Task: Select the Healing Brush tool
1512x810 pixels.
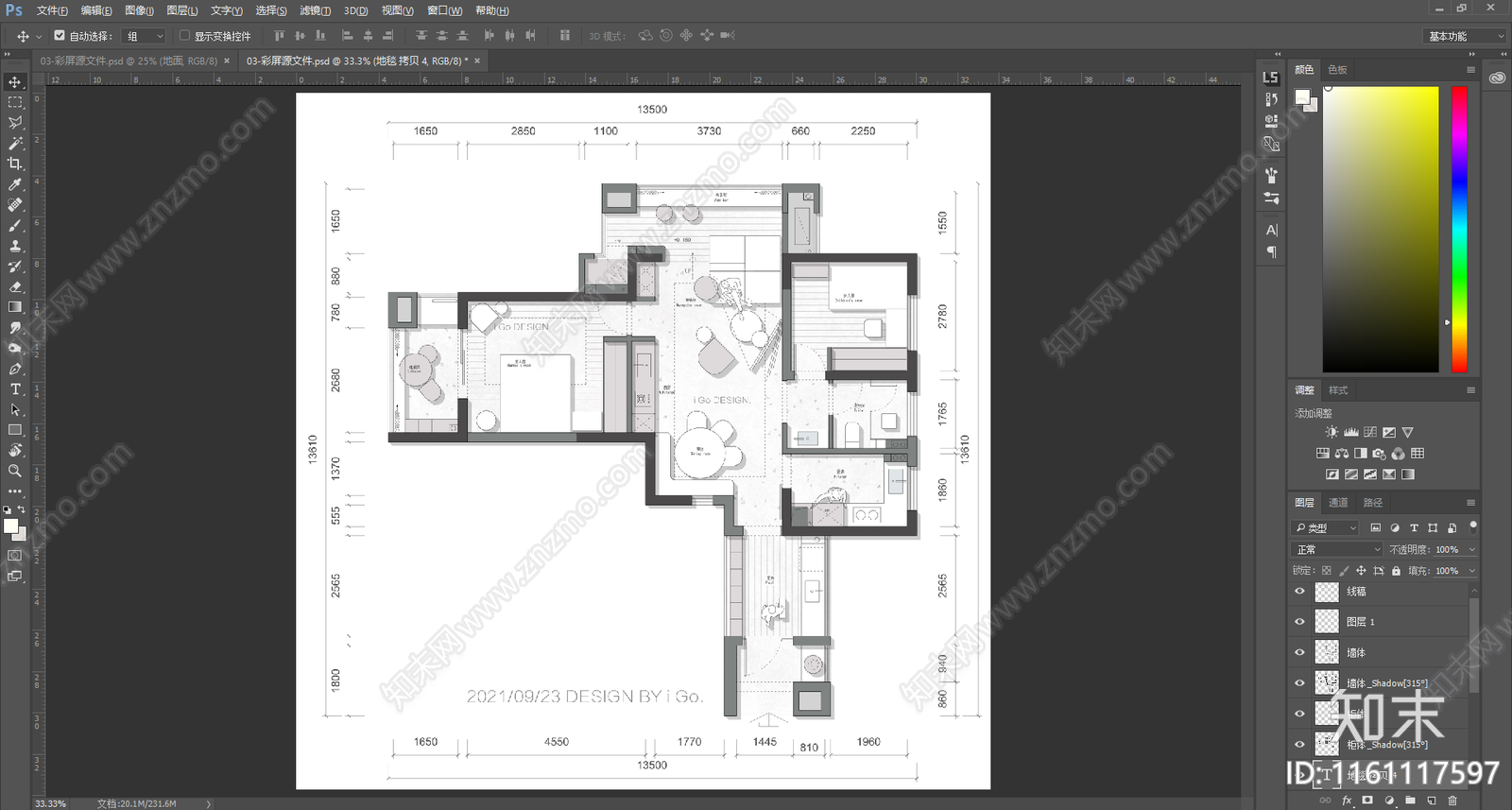Action: point(15,205)
